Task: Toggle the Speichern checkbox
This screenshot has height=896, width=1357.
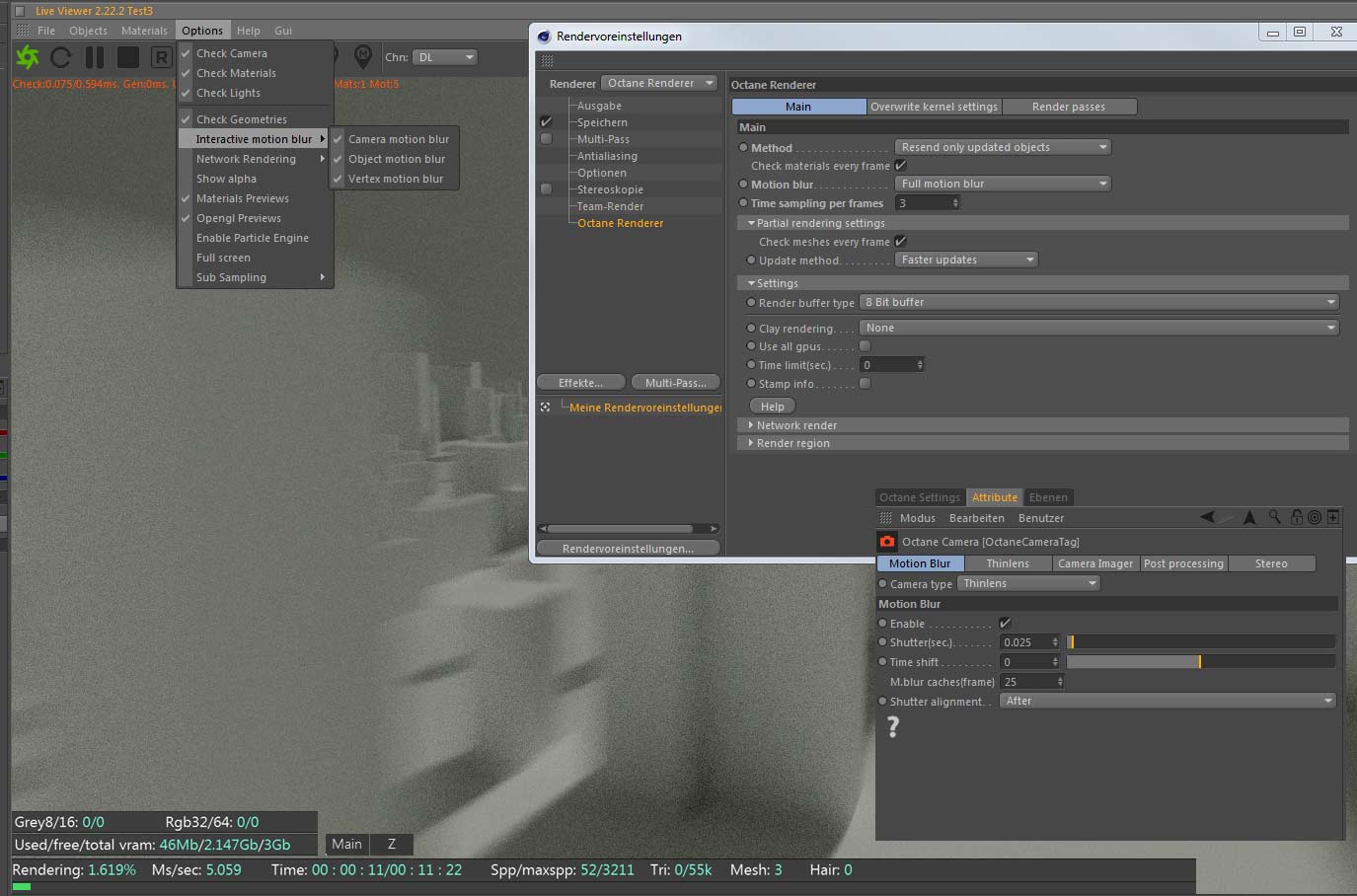Action: pos(546,121)
